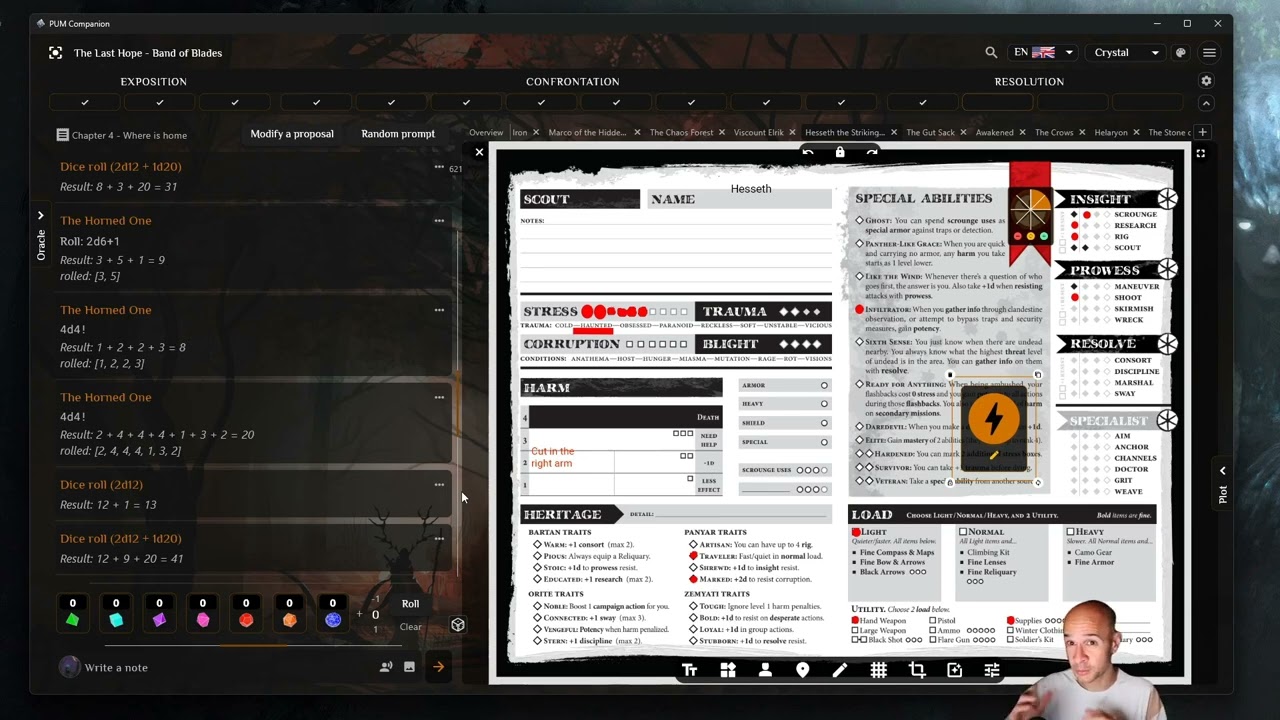Toggle the Armor harm circle
Viewport: 1280px width, 720px height.
point(824,385)
